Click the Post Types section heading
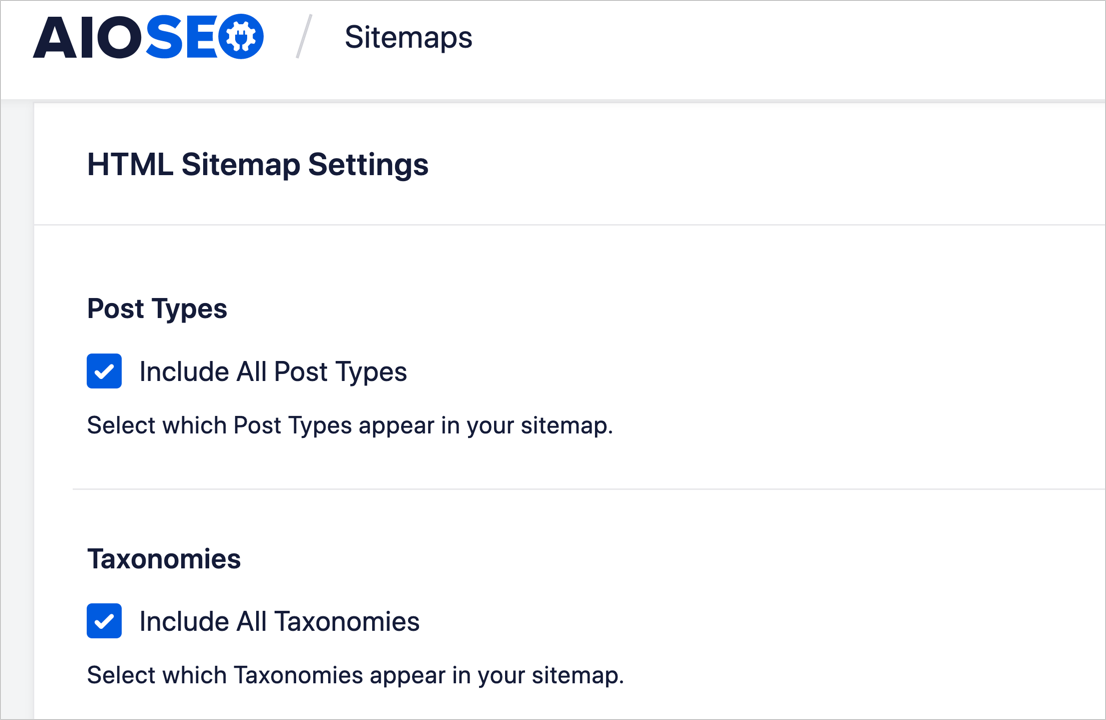The image size is (1106, 720). (x=157, y=309)
